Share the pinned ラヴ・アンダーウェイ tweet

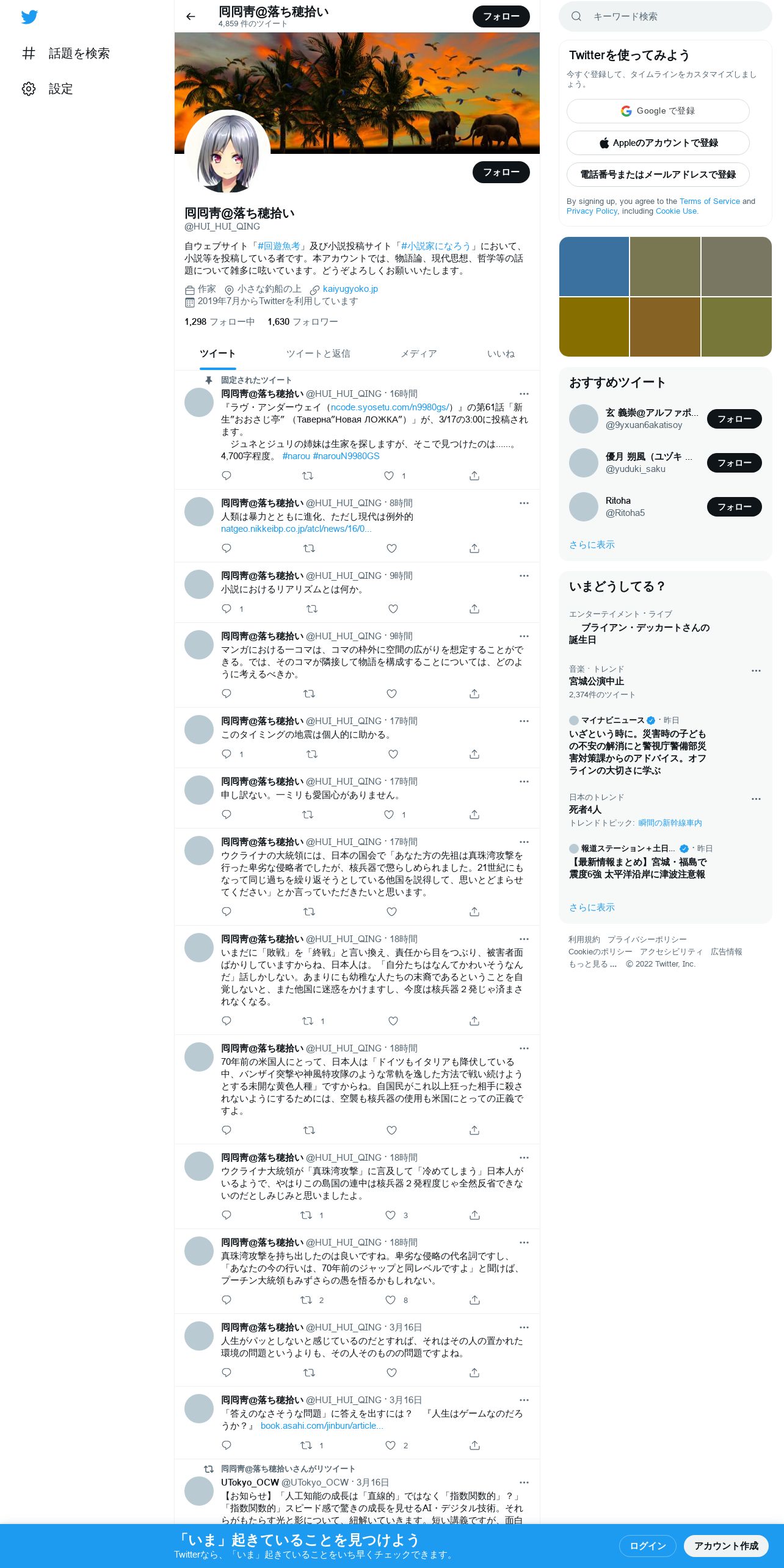coord(474,476)
